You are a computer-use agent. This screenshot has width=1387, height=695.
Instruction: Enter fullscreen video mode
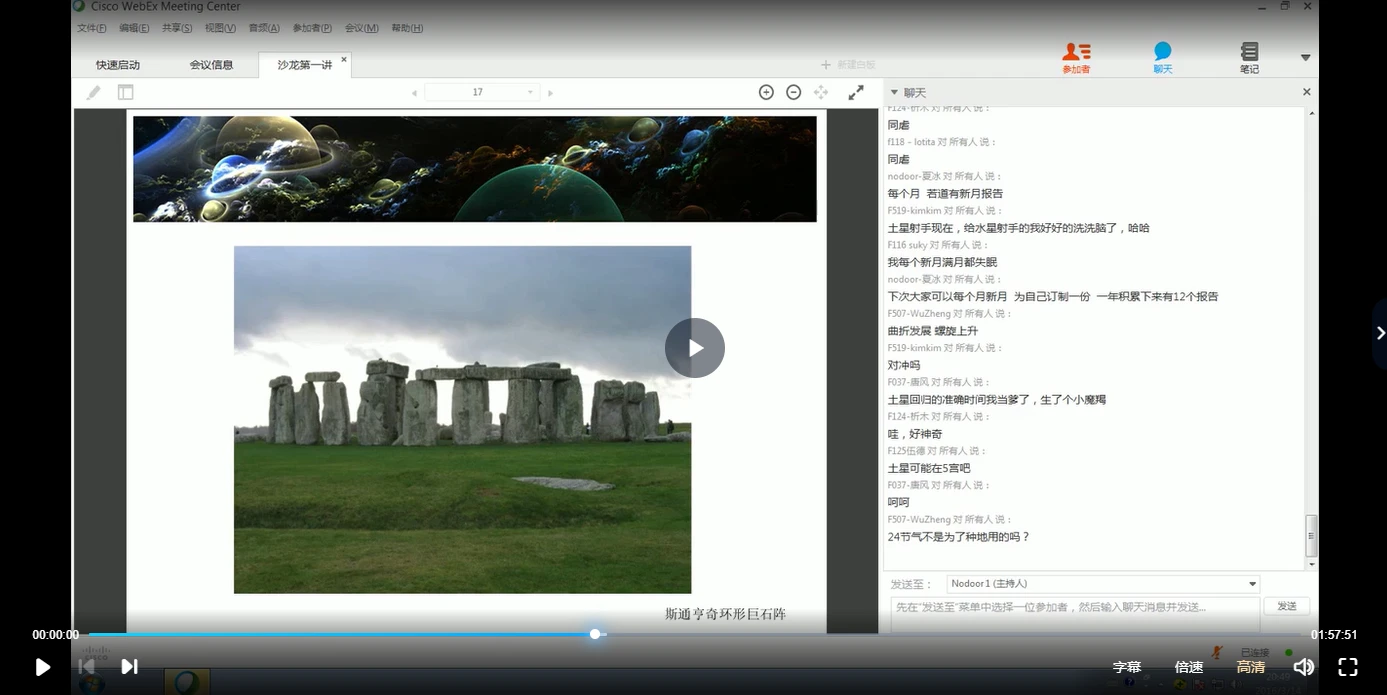1348,667
